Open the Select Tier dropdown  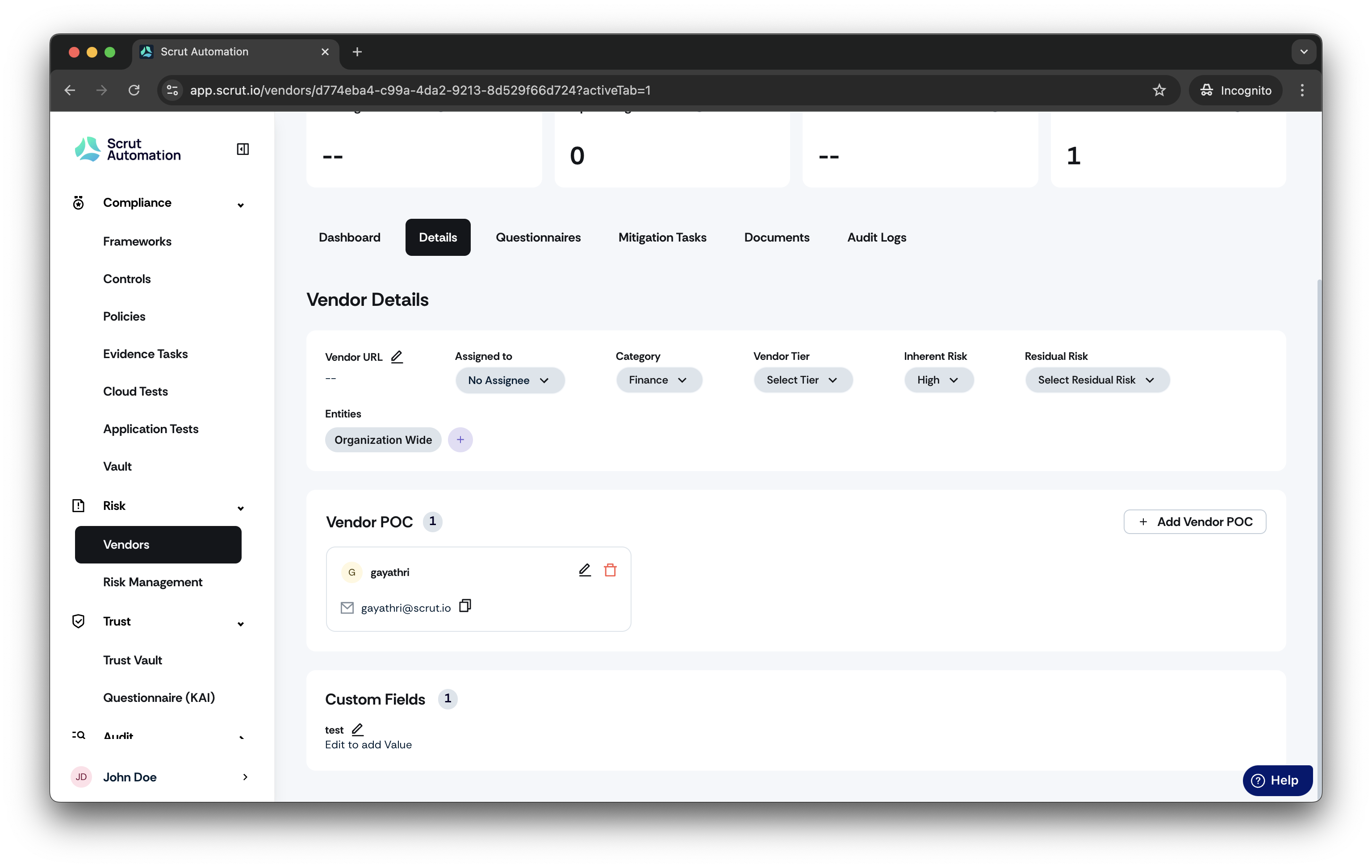click(x=803, y=380)
